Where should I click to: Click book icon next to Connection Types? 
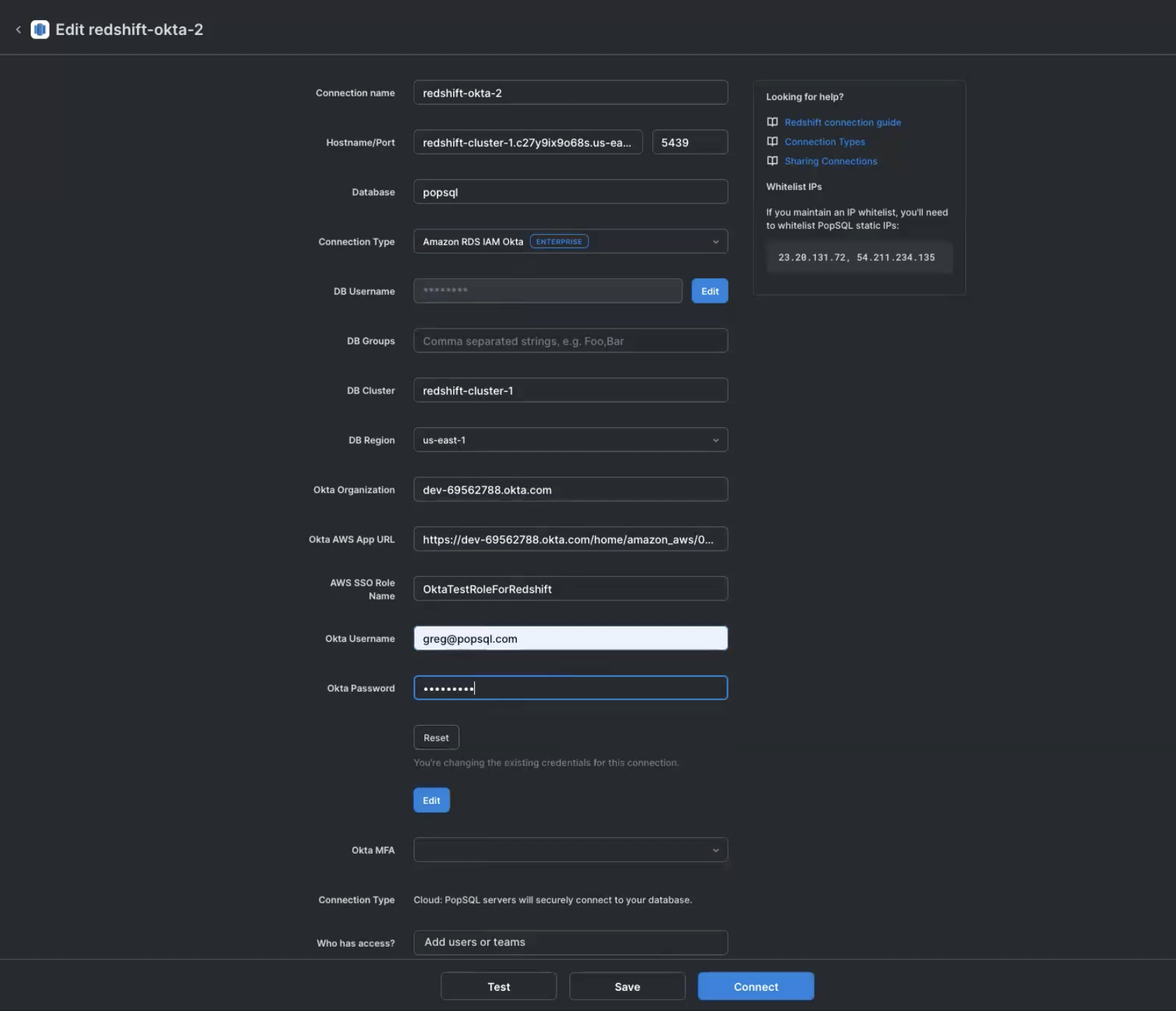(772, 141)
